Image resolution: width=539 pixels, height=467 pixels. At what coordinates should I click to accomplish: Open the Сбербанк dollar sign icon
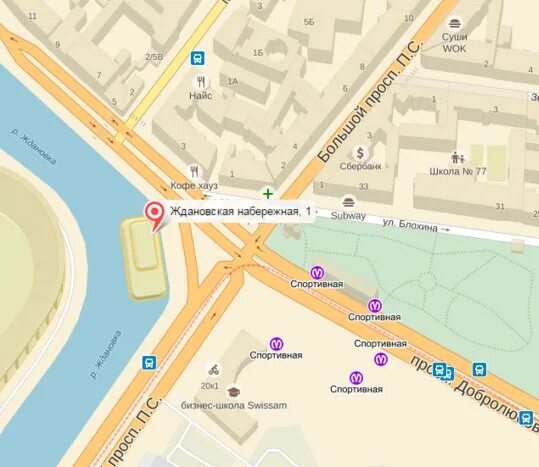point(360,153)
